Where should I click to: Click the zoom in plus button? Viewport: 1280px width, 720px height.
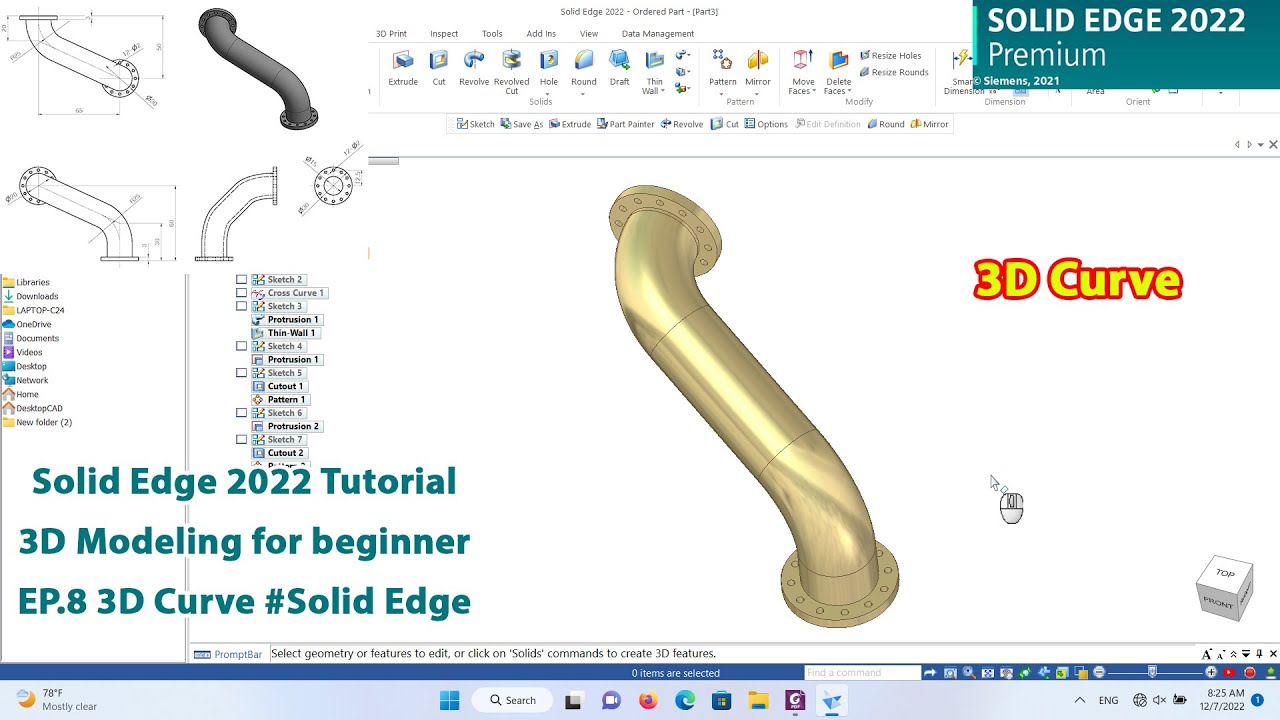(1211, 673)
